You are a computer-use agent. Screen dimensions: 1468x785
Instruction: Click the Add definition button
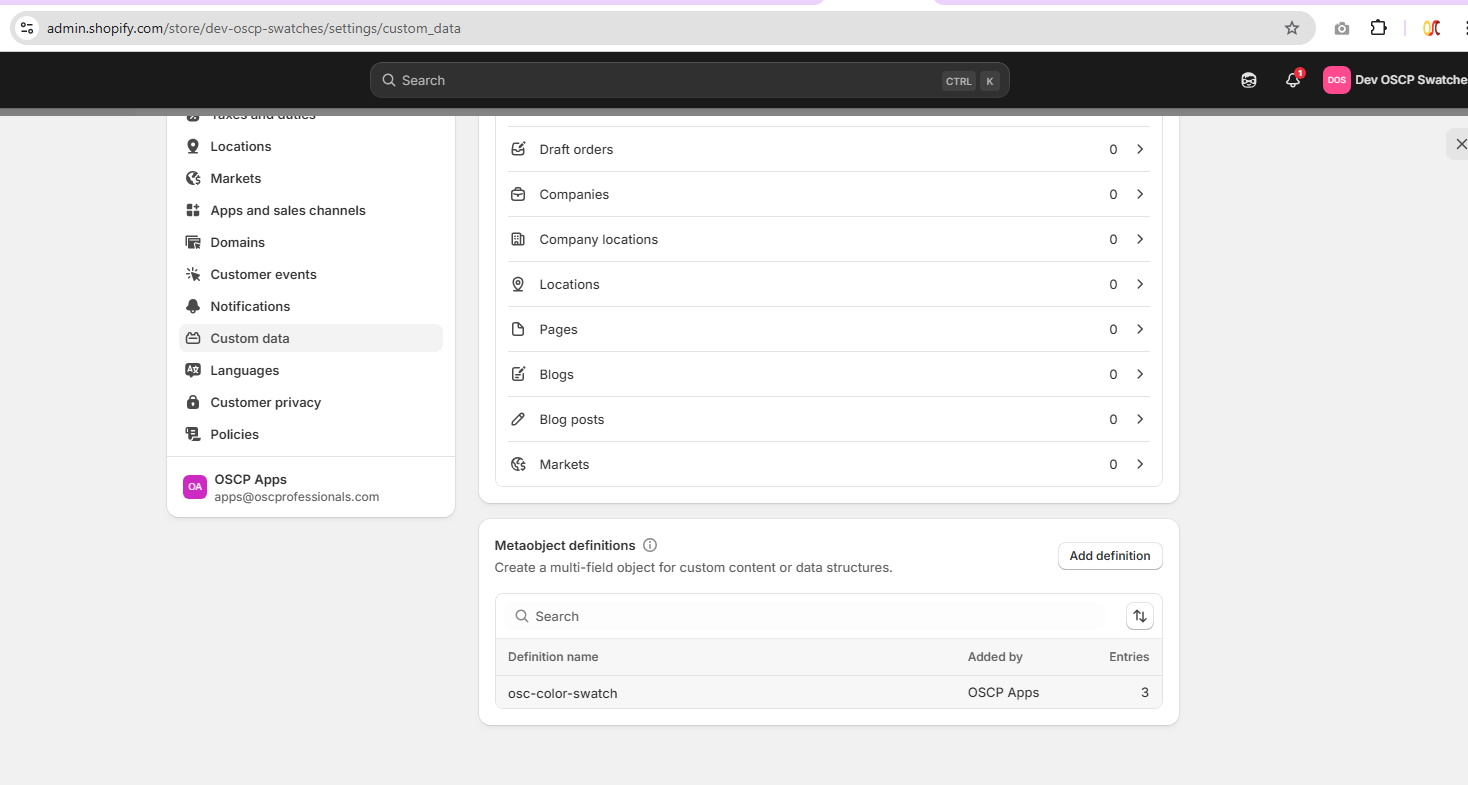tap(1109, 556)
